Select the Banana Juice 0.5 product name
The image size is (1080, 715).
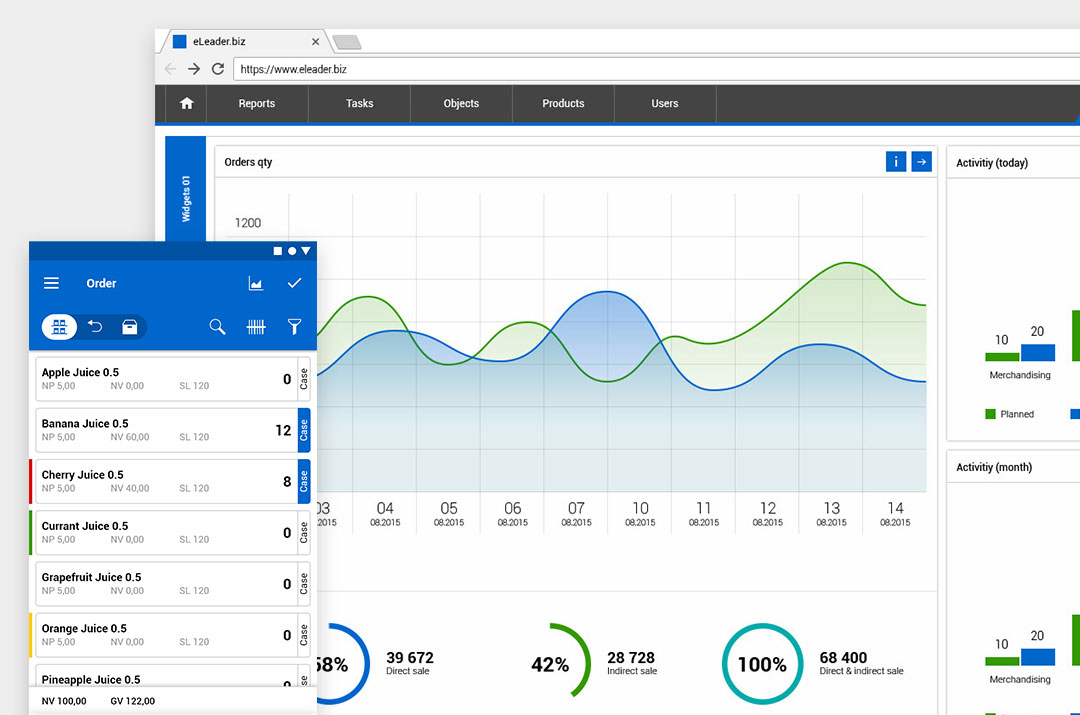point(85,424)
